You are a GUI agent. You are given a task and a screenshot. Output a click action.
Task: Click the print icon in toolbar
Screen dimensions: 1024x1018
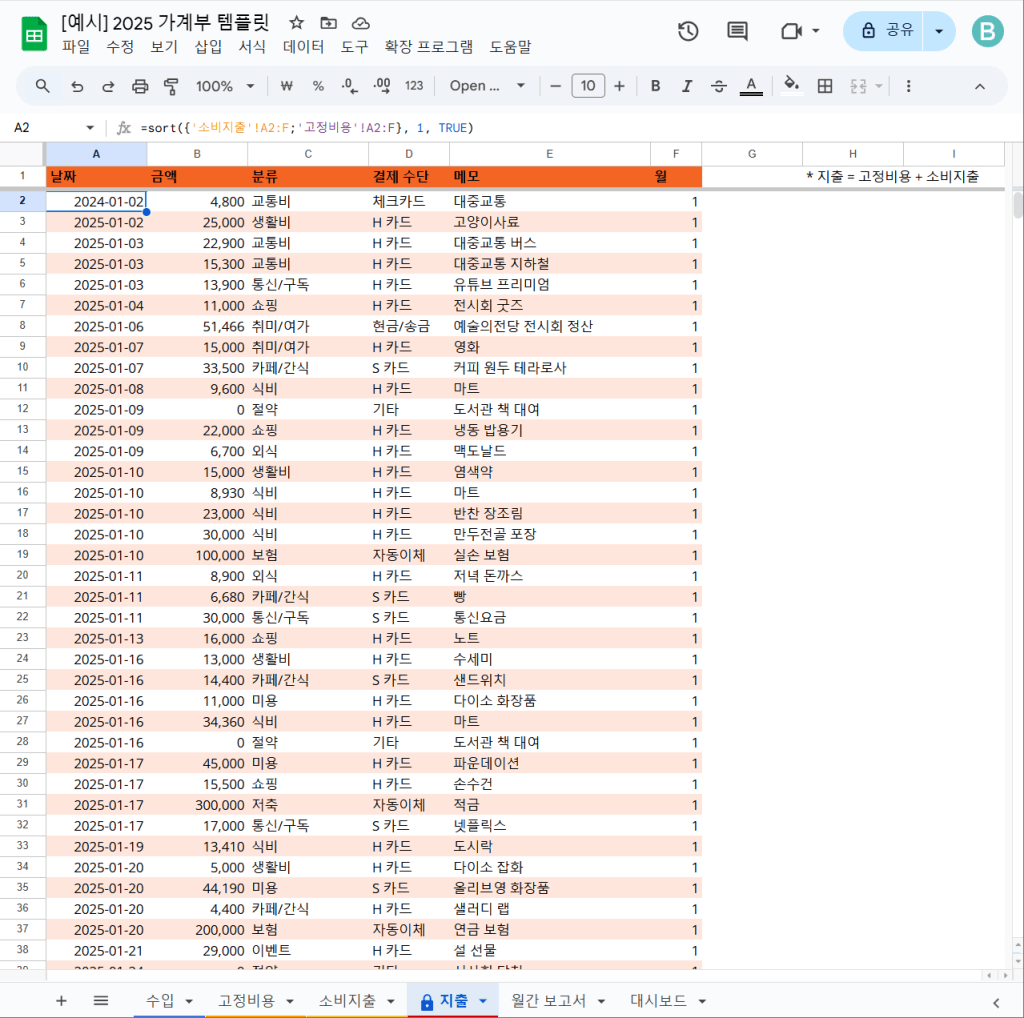tap(140, 86)
